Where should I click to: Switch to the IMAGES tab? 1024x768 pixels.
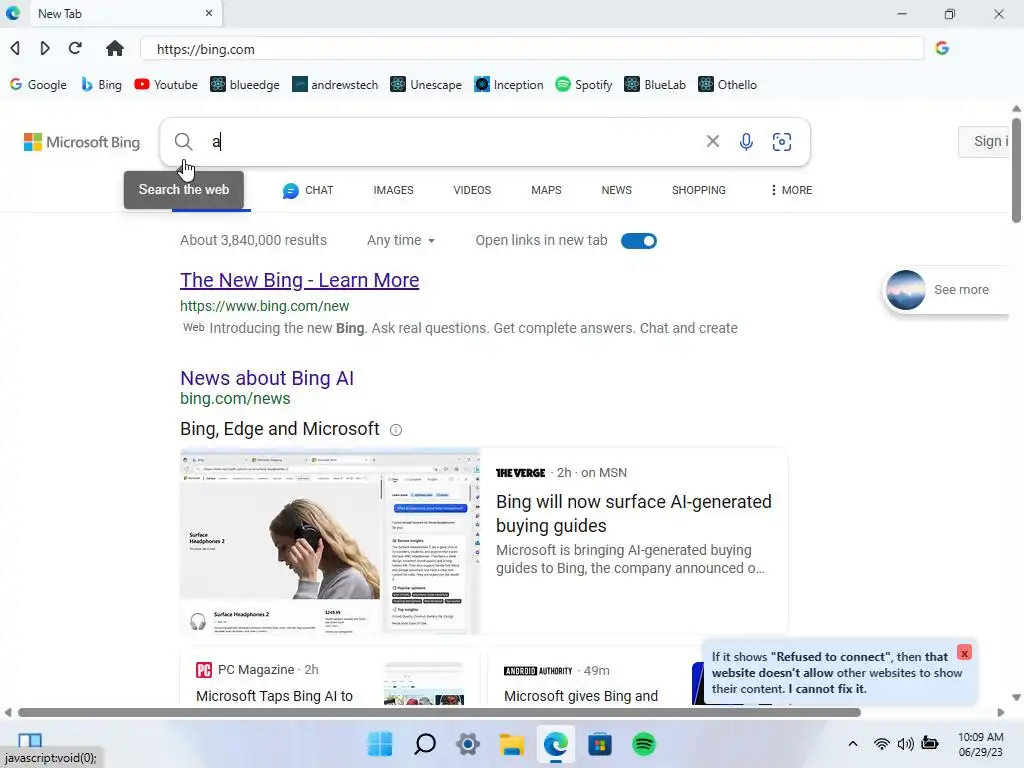(393, 190)
